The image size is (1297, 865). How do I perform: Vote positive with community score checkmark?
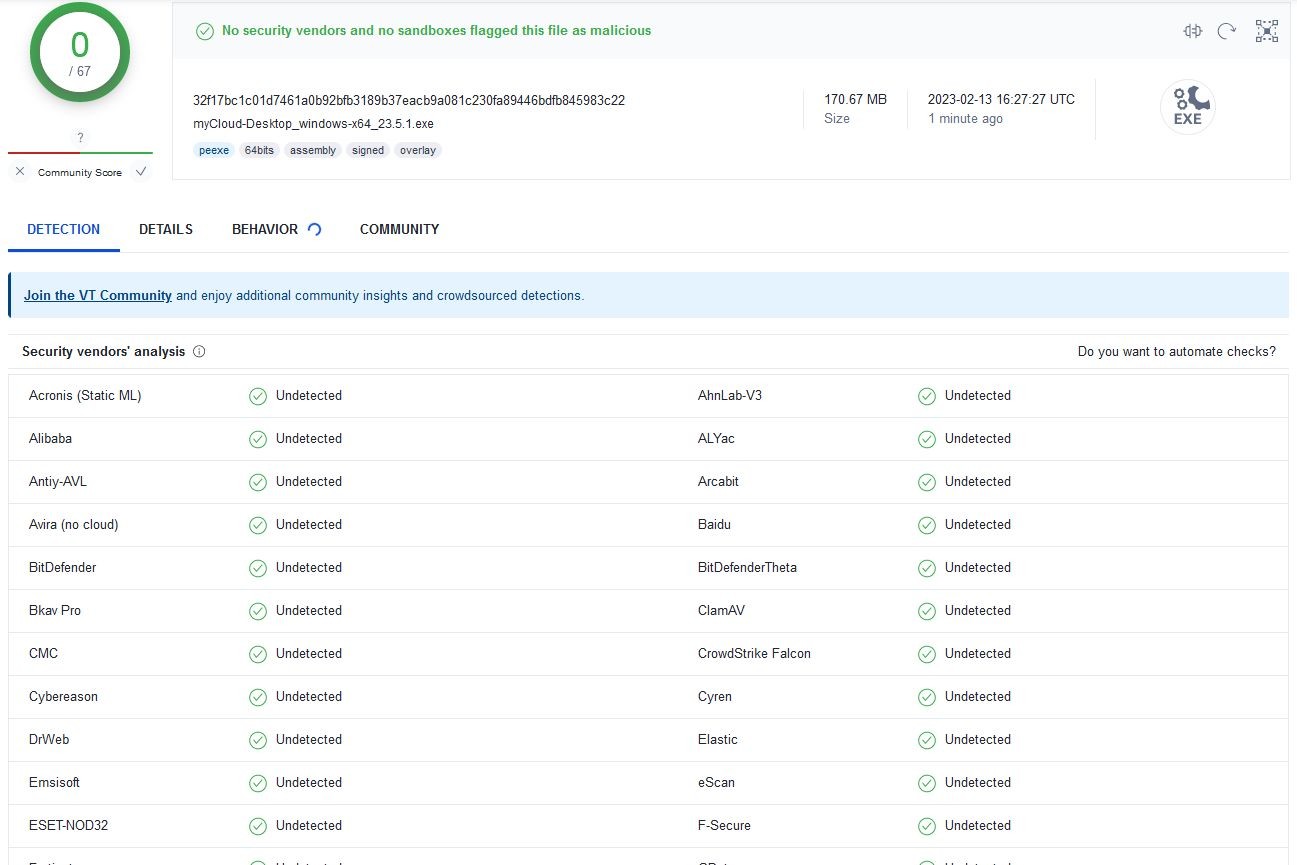pos(141,172)
